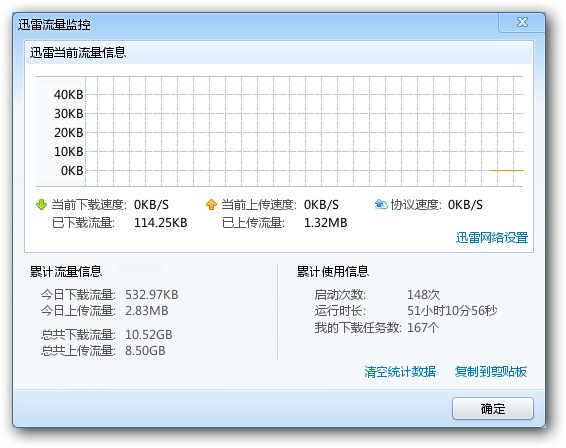This screenshot has width=566, height=448.
Task: Open 迅雷网络设置 link
Action: pyautogui.click(x=492, y=238)
